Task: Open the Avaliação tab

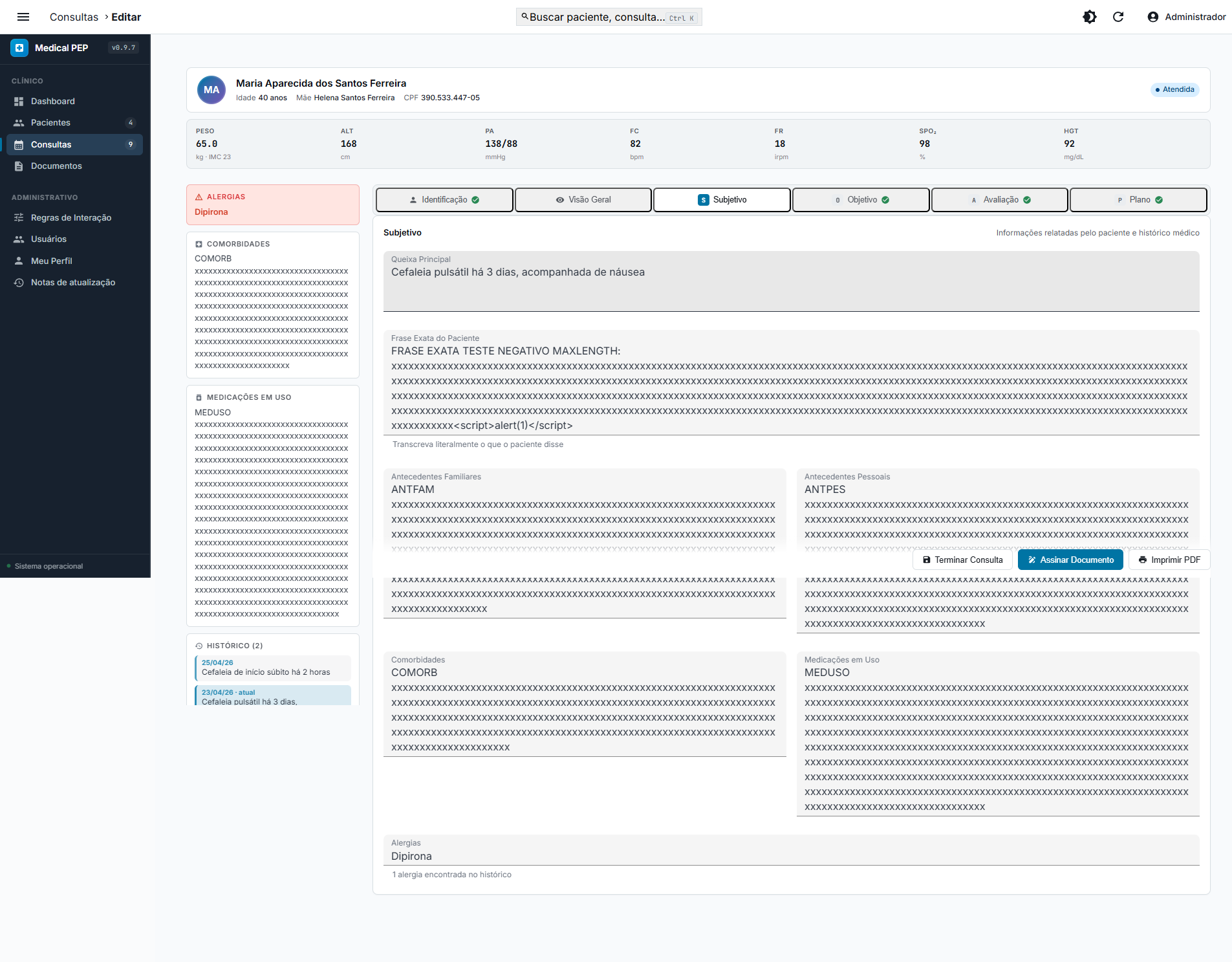Action: pyautogui.click(x=1000, y=200)
